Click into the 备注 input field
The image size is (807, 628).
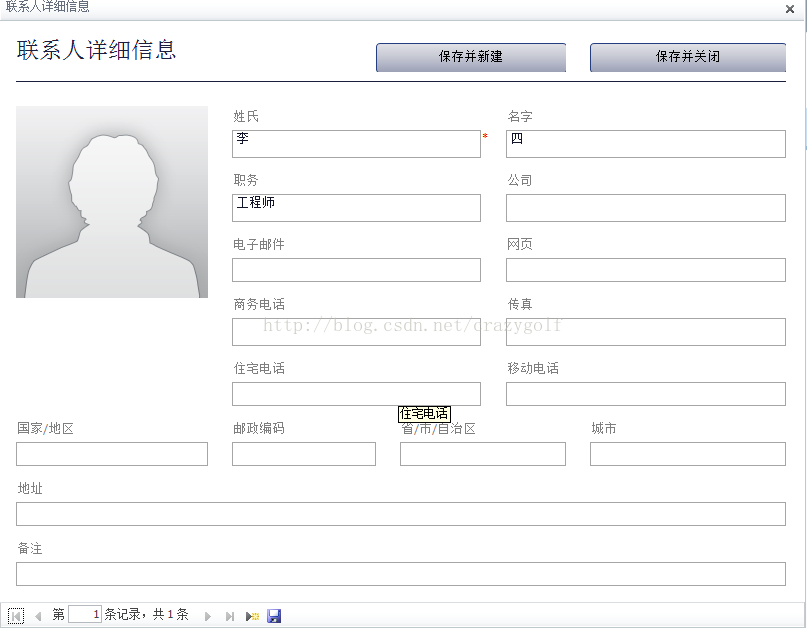[401, 574]
